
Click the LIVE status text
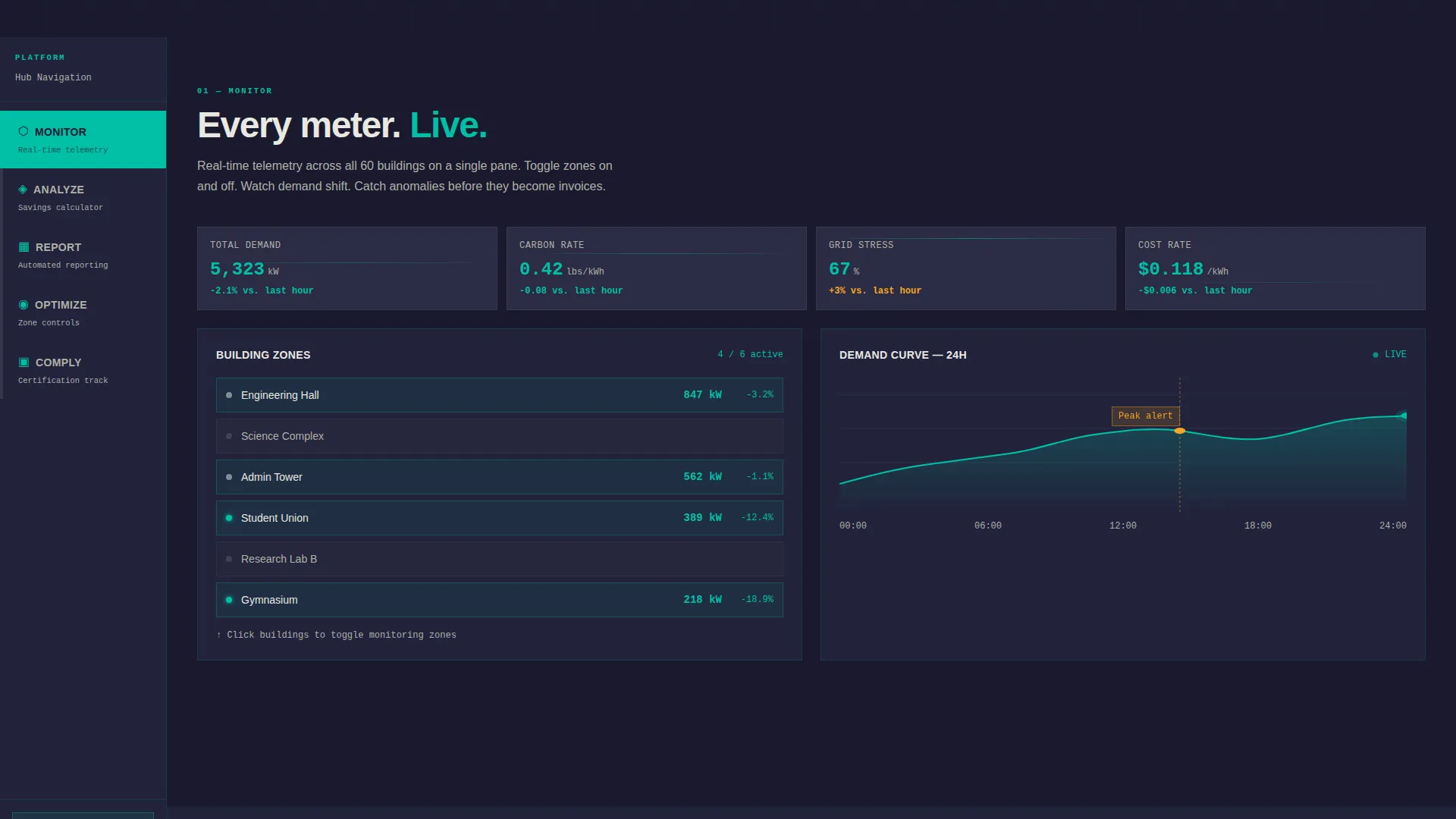click(1395, 354)
